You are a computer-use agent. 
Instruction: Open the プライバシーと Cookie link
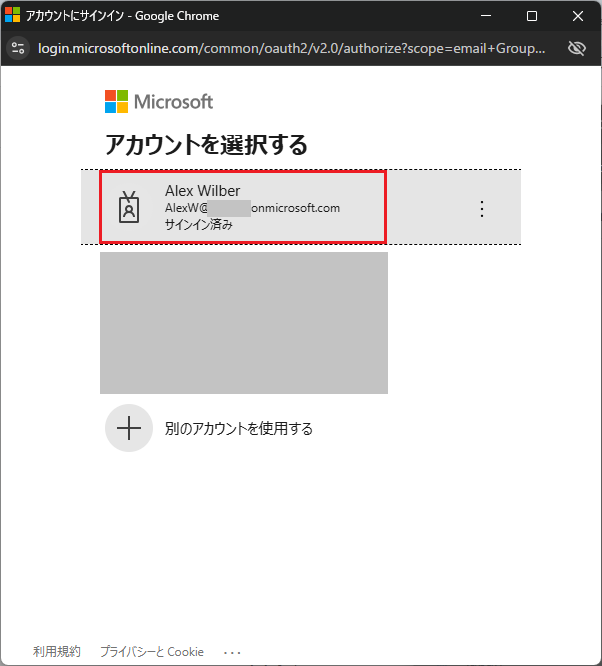(x=152, y=651)
